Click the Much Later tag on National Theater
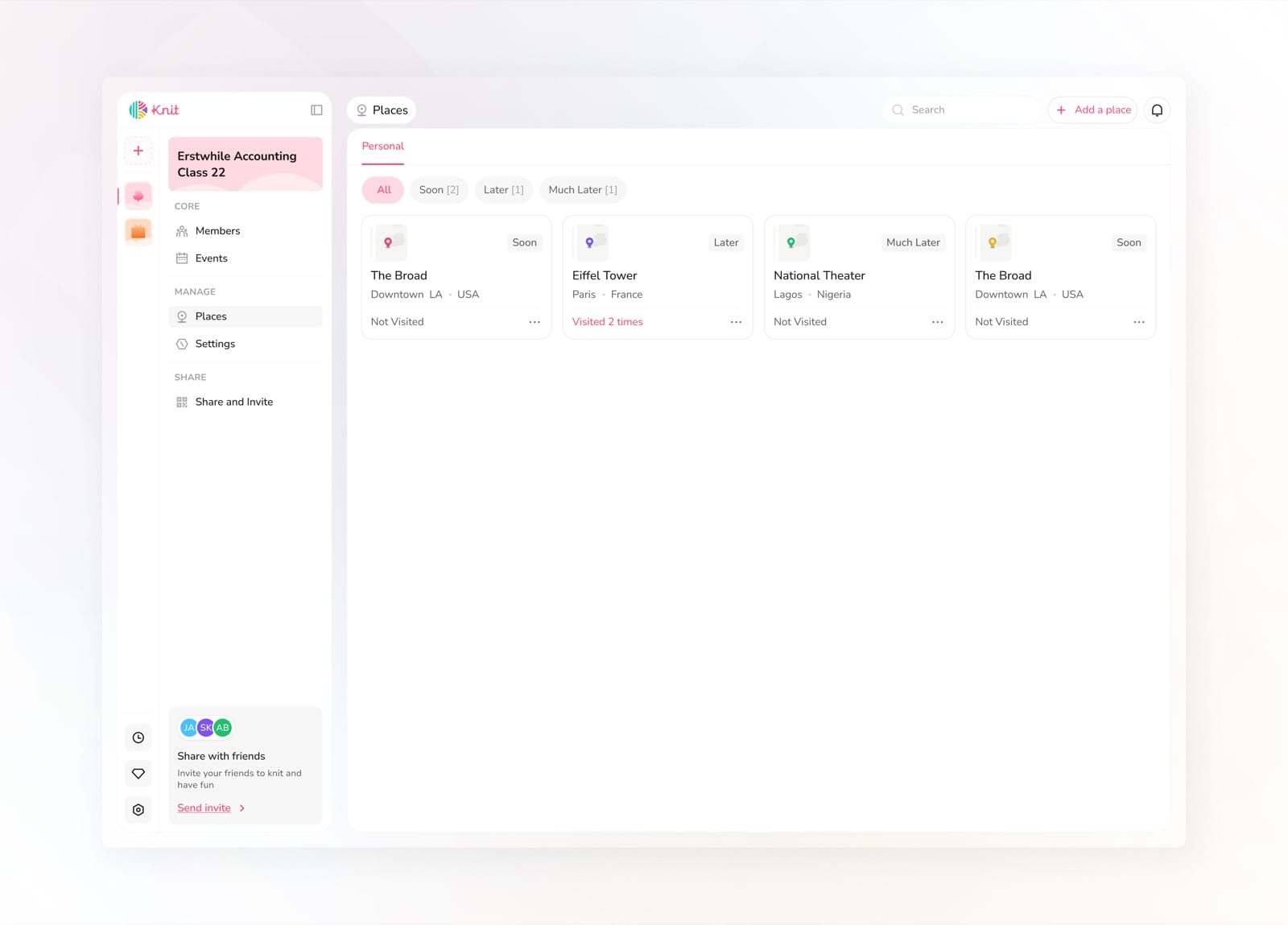 [x=913, y=242]
